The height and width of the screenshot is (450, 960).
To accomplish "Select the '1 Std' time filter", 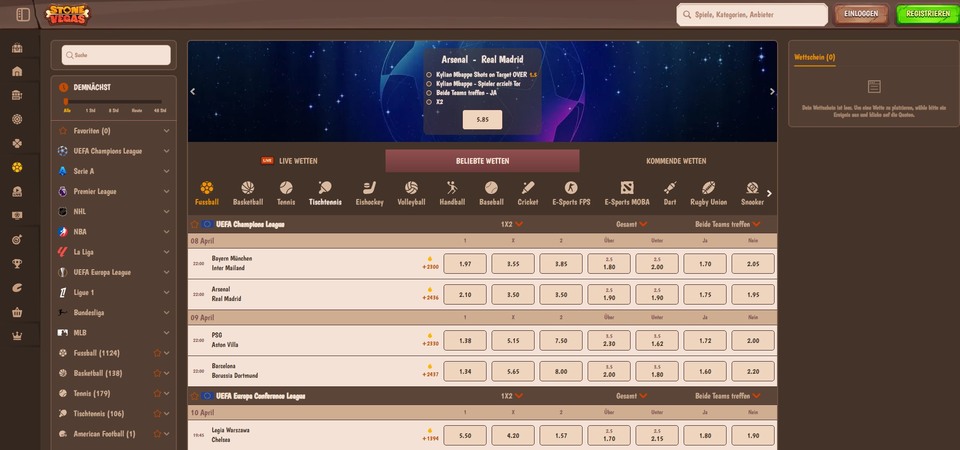I will (91, 111).
